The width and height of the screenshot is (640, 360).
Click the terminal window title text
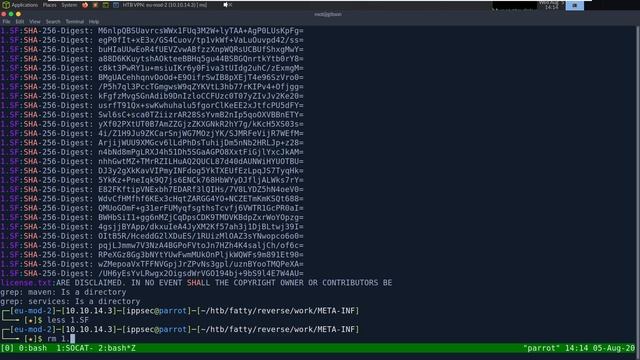328,14
